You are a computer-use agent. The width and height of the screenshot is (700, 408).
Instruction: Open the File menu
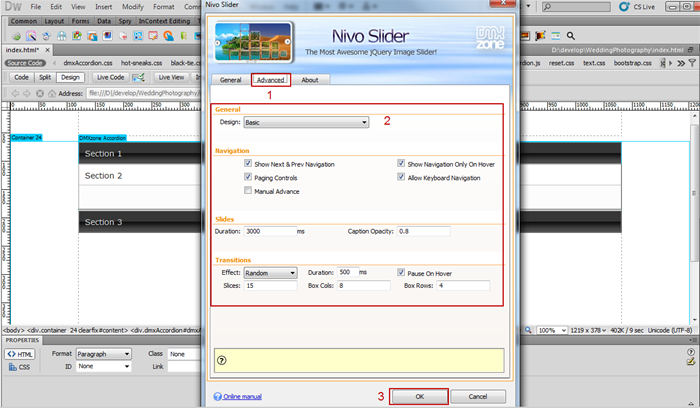coord(36,7)
